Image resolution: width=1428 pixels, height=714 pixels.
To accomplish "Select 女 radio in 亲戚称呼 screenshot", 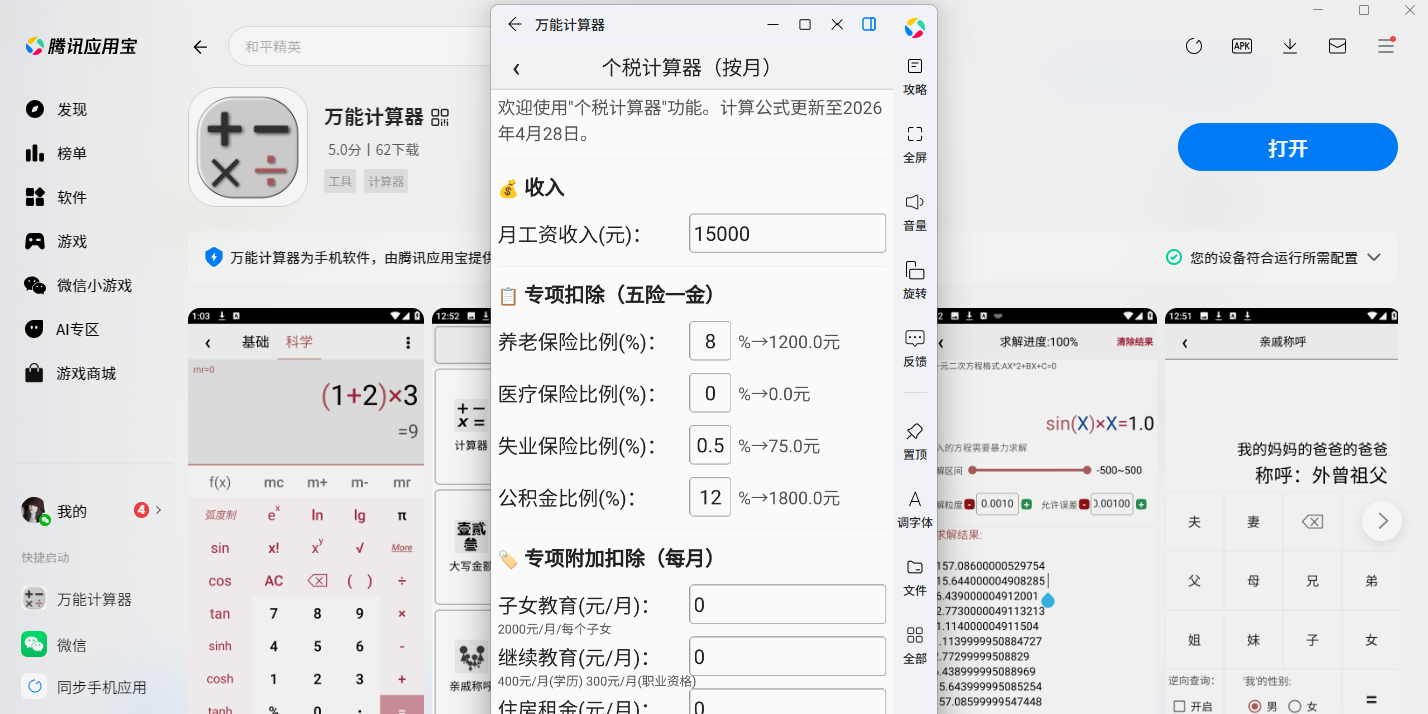I will (x=1294, y=706).
